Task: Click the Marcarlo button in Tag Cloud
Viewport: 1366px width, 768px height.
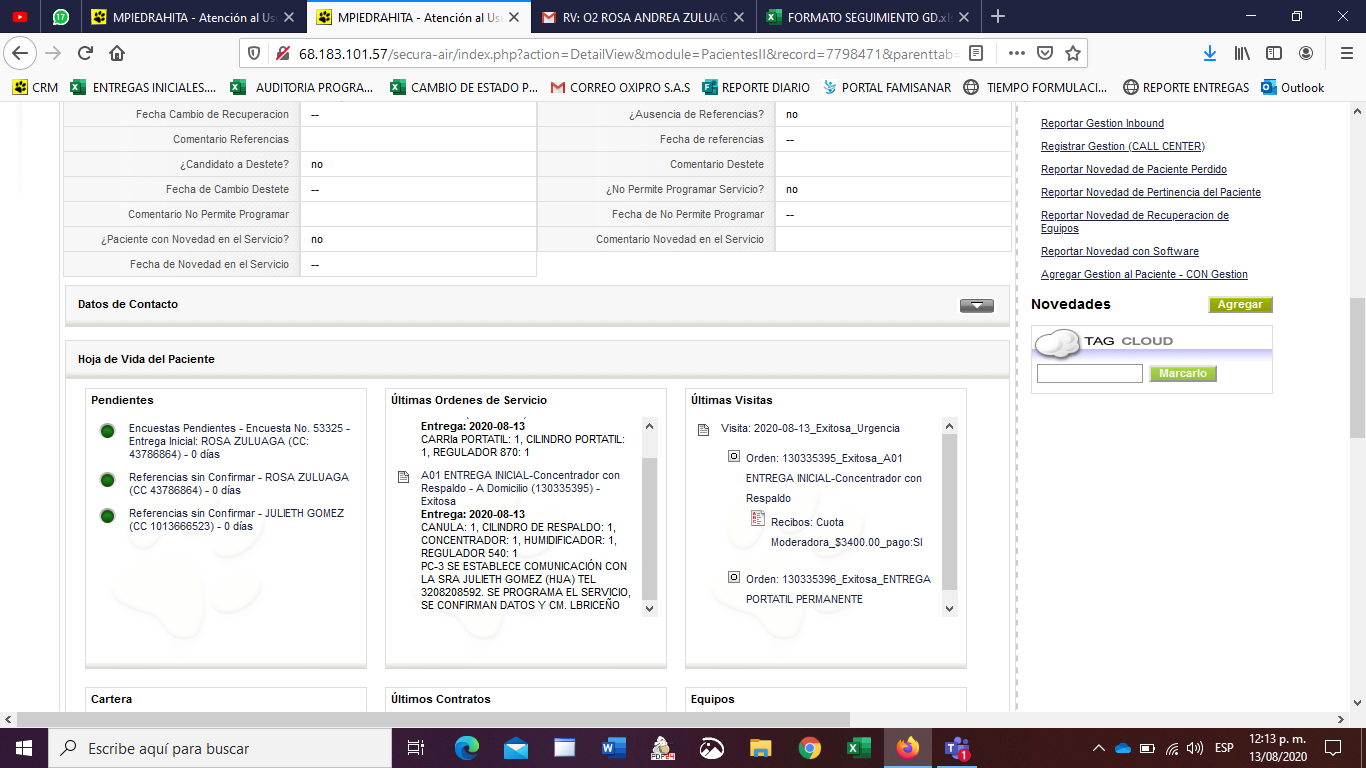Action: pos(1182,374)
